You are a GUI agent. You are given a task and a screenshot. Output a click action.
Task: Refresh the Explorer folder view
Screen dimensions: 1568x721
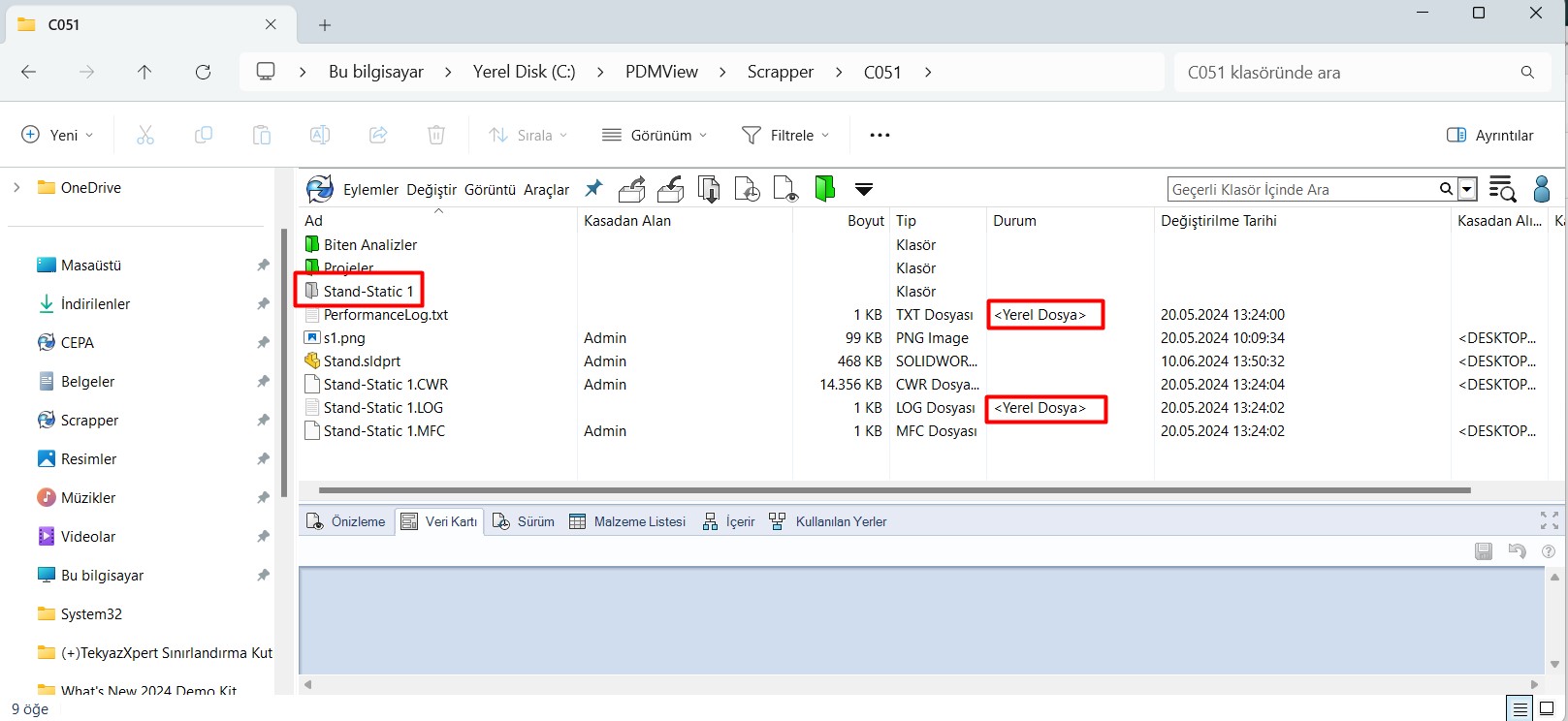coord(203,72)
